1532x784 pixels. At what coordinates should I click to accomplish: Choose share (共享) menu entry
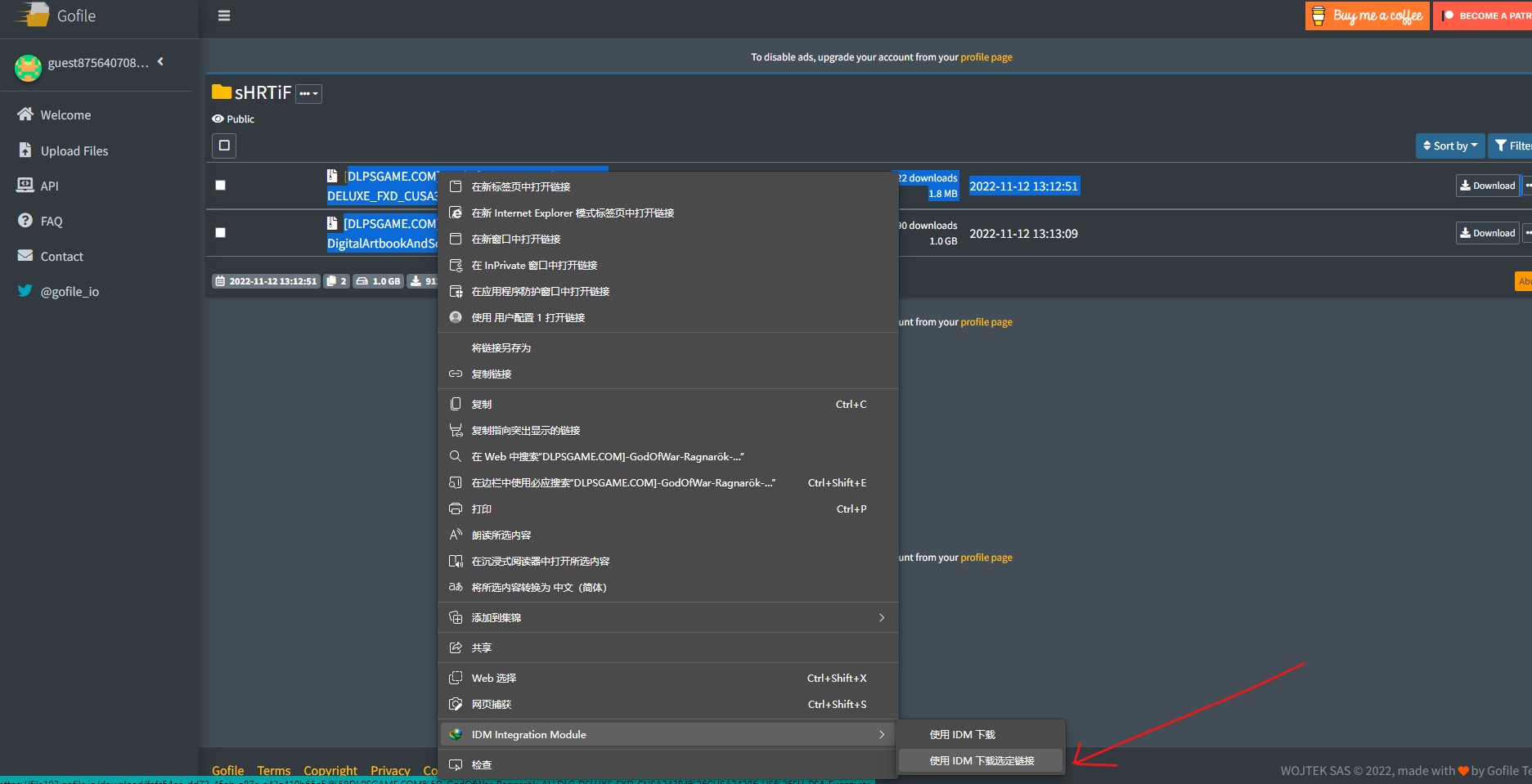coord(668,648)
